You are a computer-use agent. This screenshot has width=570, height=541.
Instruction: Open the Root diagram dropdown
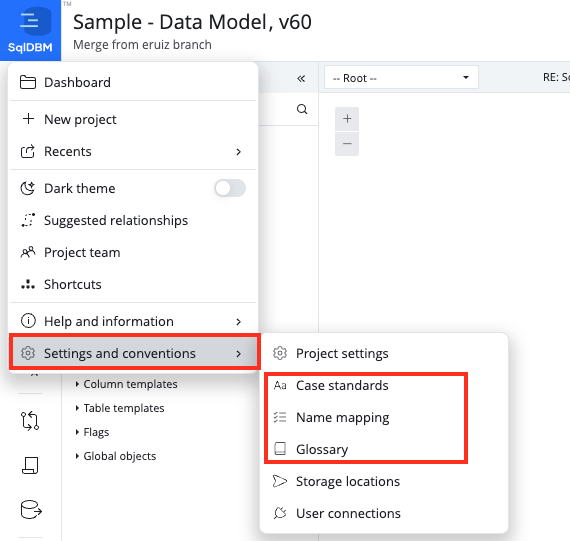pos(401,77)
